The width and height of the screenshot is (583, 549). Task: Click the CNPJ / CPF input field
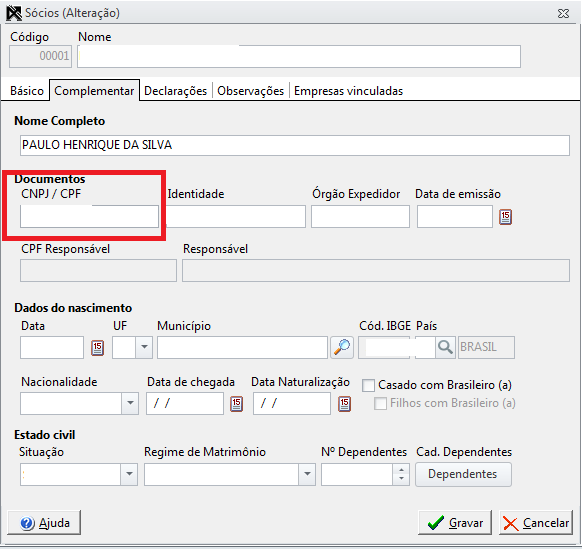coord(89,216)
